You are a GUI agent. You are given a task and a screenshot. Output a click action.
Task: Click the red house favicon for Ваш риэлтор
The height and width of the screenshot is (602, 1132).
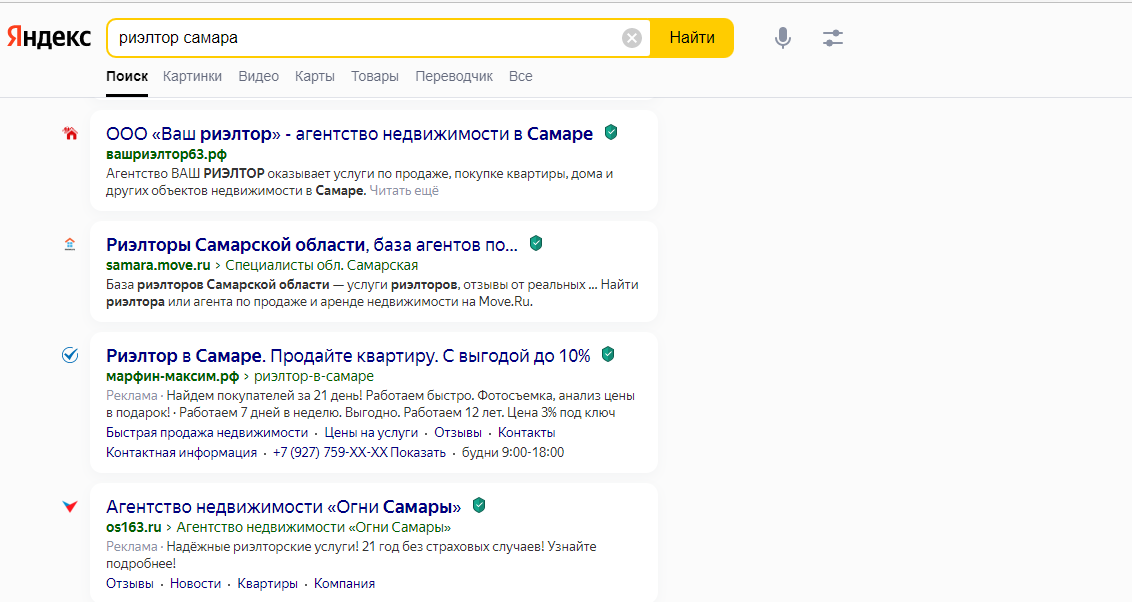click(70, 133)
